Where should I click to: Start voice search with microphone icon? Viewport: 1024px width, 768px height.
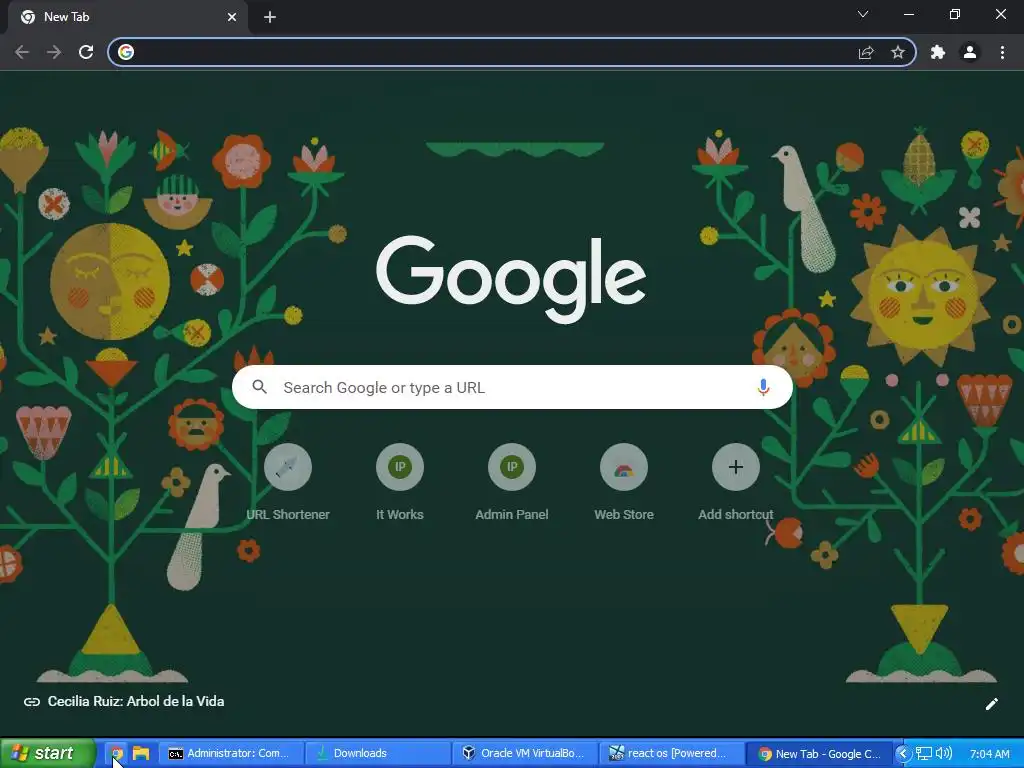tap(763, 387)
